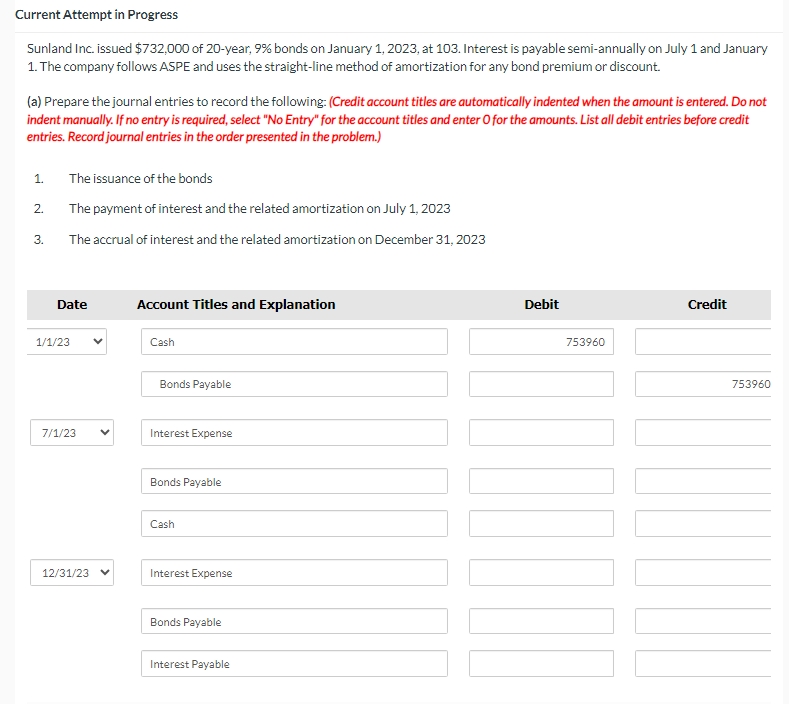Image resolution: width=789 pixels, height=704 pixels.
Task: Click the Bonds Payable field under 12/31/23
Action: [x=294, y=621]
